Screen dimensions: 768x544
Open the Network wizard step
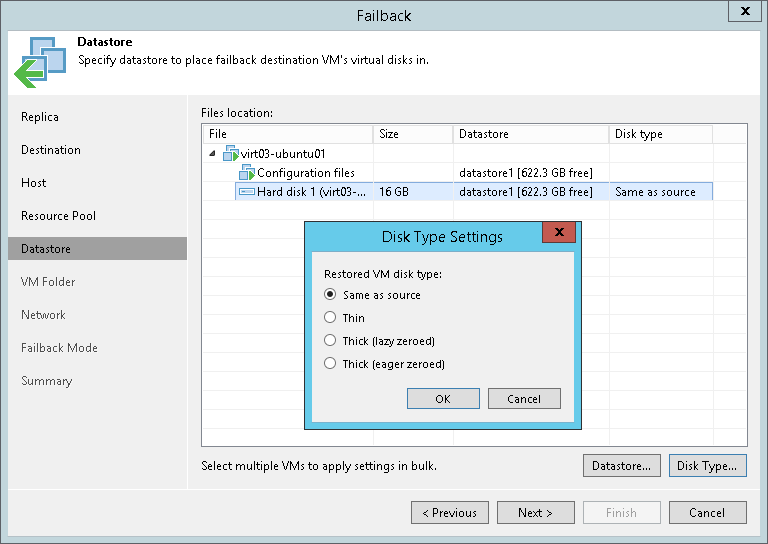click(43, 315)
